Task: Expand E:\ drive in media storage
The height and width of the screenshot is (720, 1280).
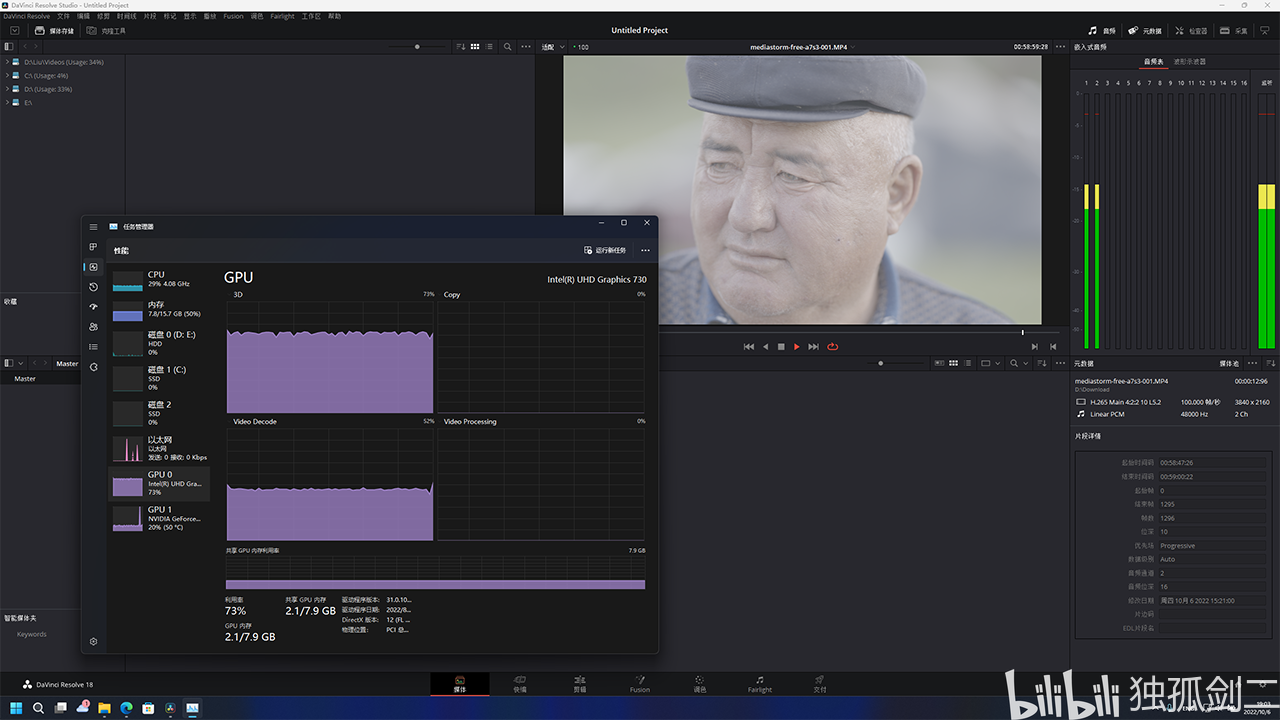Action: (7, 102)
